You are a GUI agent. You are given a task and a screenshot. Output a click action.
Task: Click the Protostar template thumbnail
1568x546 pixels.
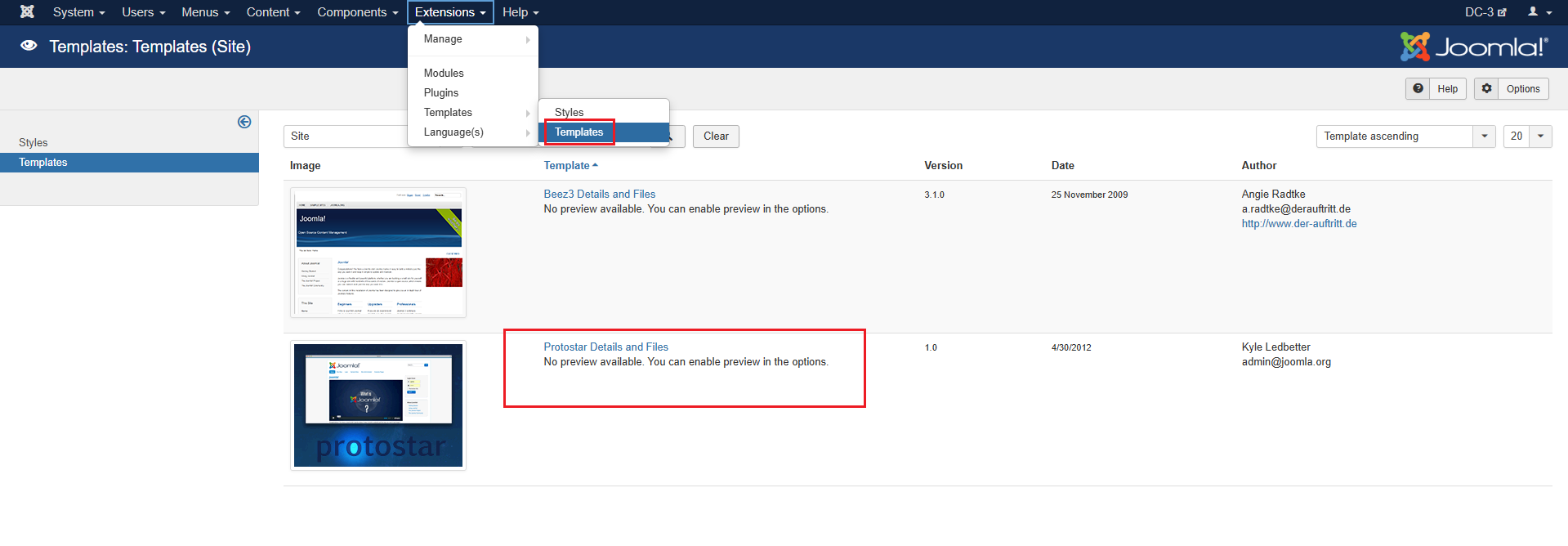pos(378,405)
